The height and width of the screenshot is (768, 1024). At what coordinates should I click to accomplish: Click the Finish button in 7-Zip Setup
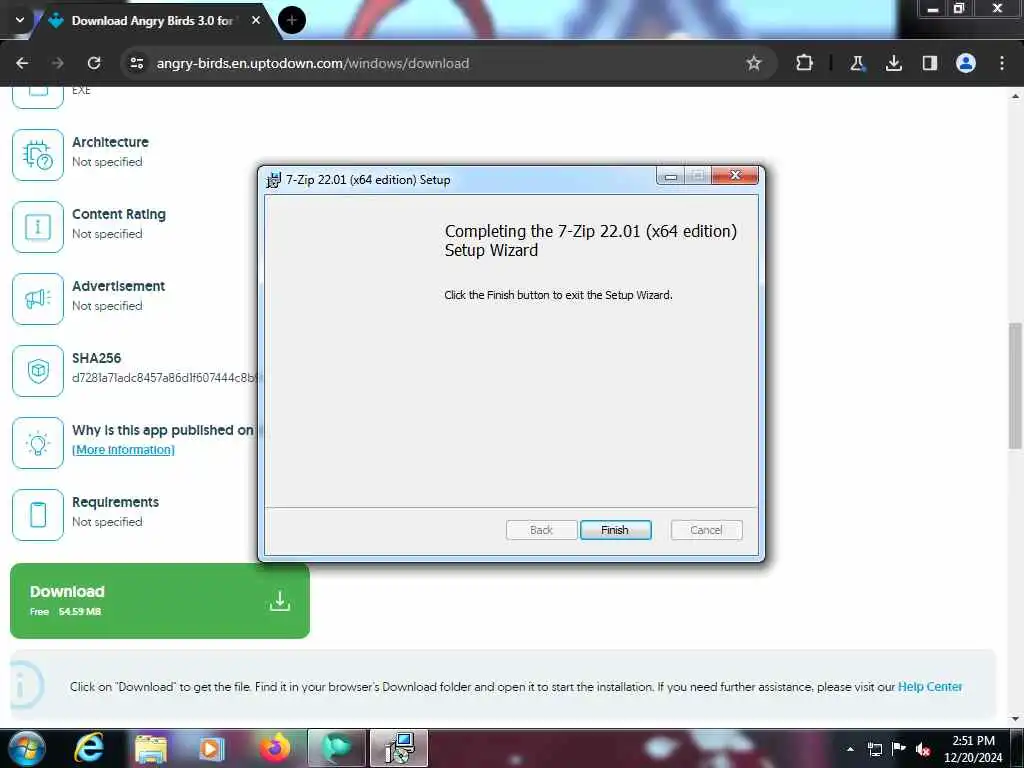pyautogui.click(x=615, y=530)
